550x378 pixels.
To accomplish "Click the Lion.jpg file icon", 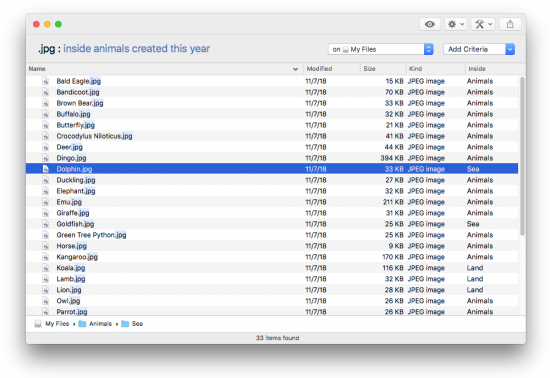I will coord(46,290).
